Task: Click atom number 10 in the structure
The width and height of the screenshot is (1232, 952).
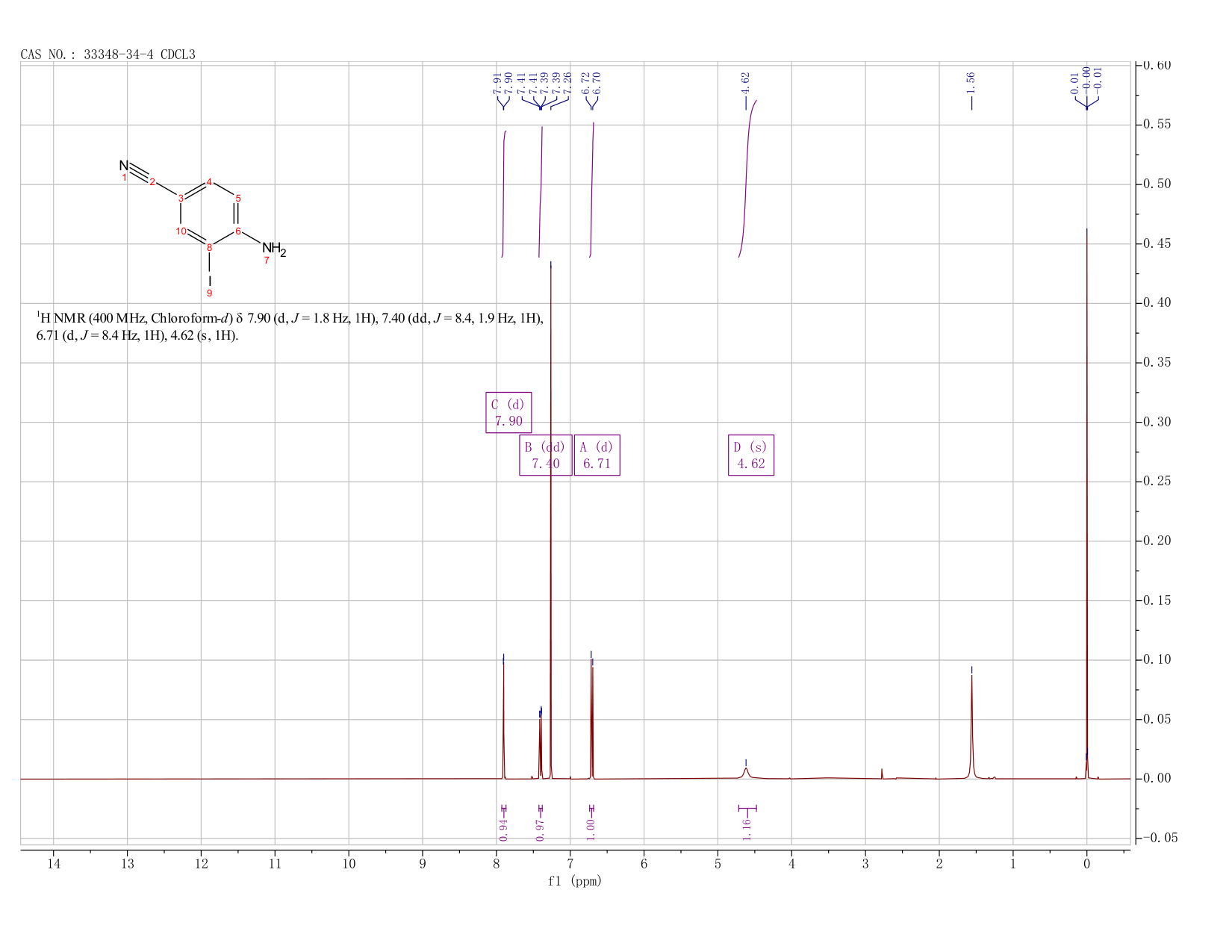Action: tap(181, 231)
